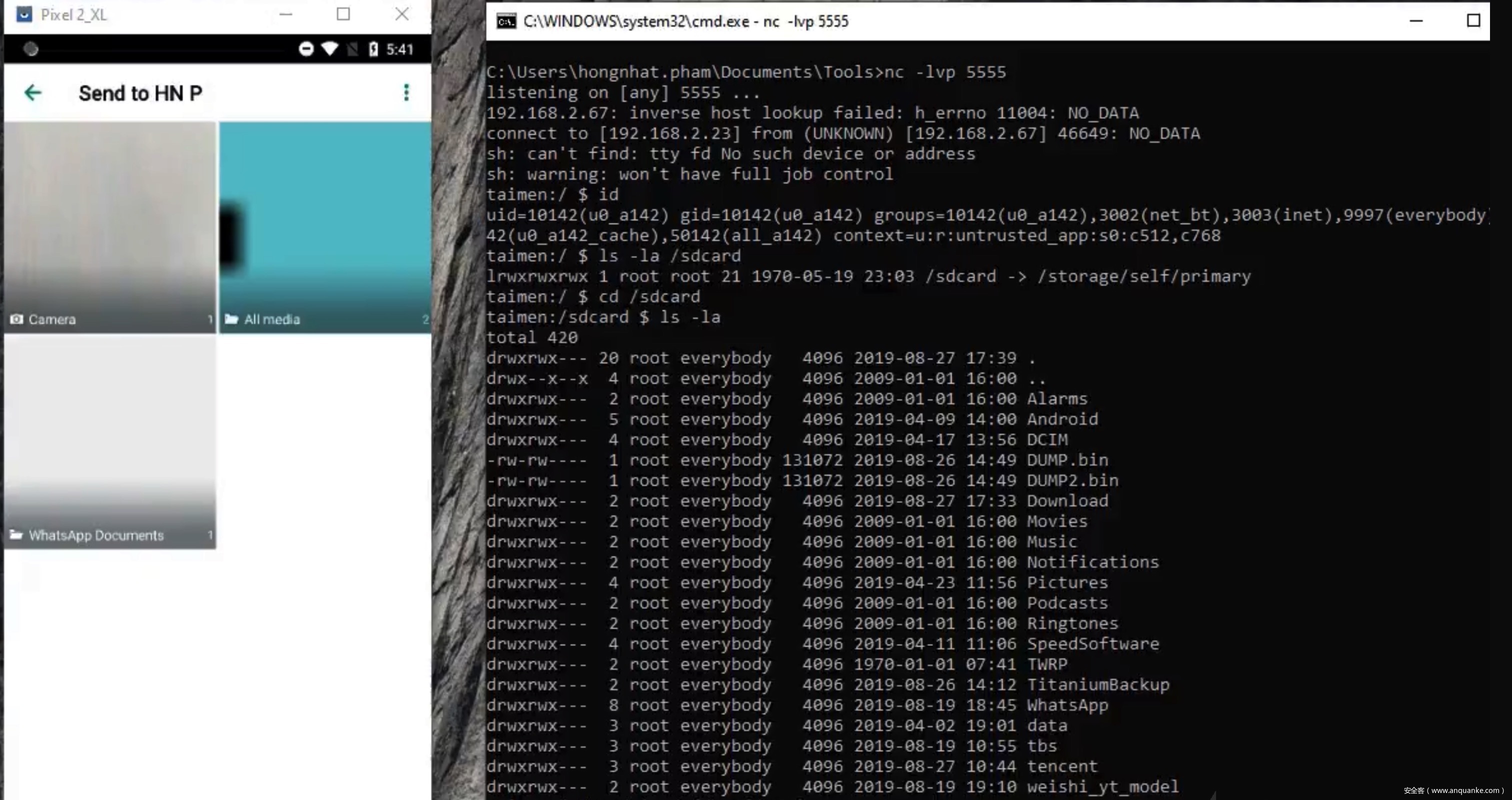Click the 5:41 clock in status bar
This screenshot has height=800, width=1512.
point(399,49)
